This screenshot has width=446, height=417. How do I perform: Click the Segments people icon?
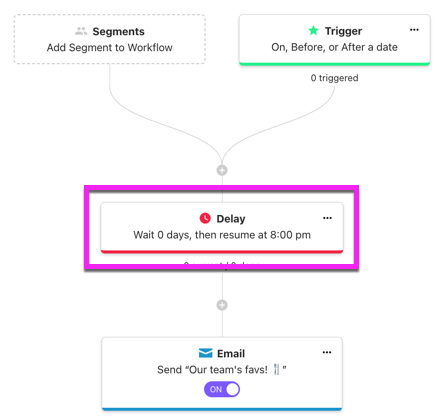(x=81, y=31)
